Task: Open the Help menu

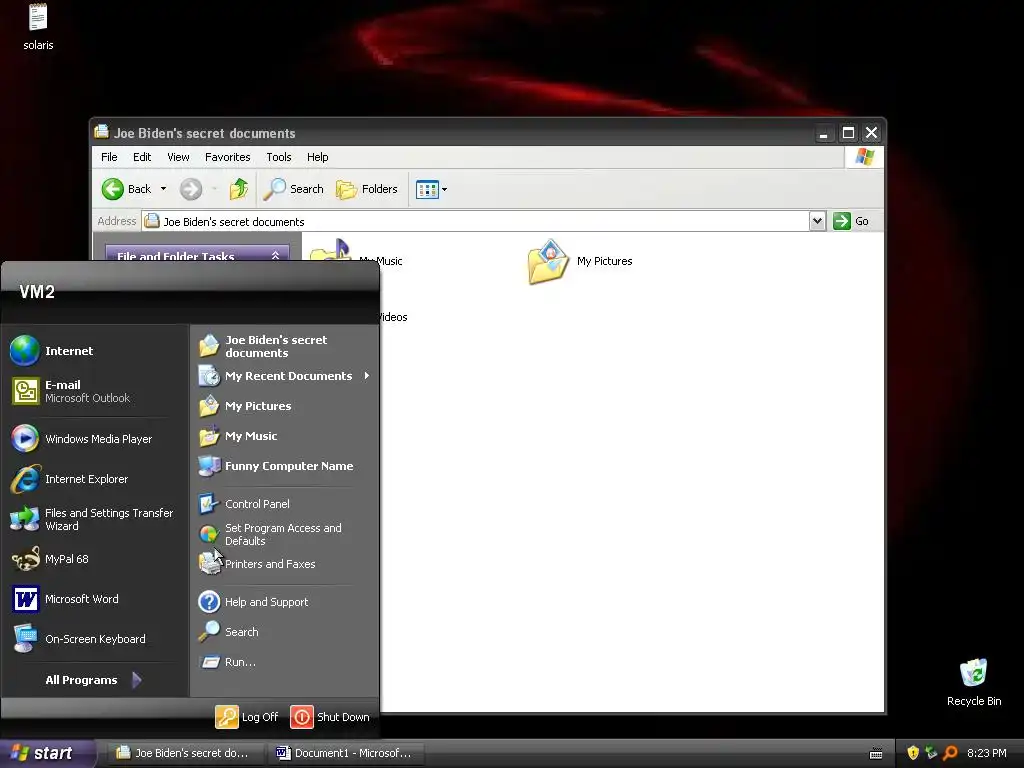Action: (317, 157)
